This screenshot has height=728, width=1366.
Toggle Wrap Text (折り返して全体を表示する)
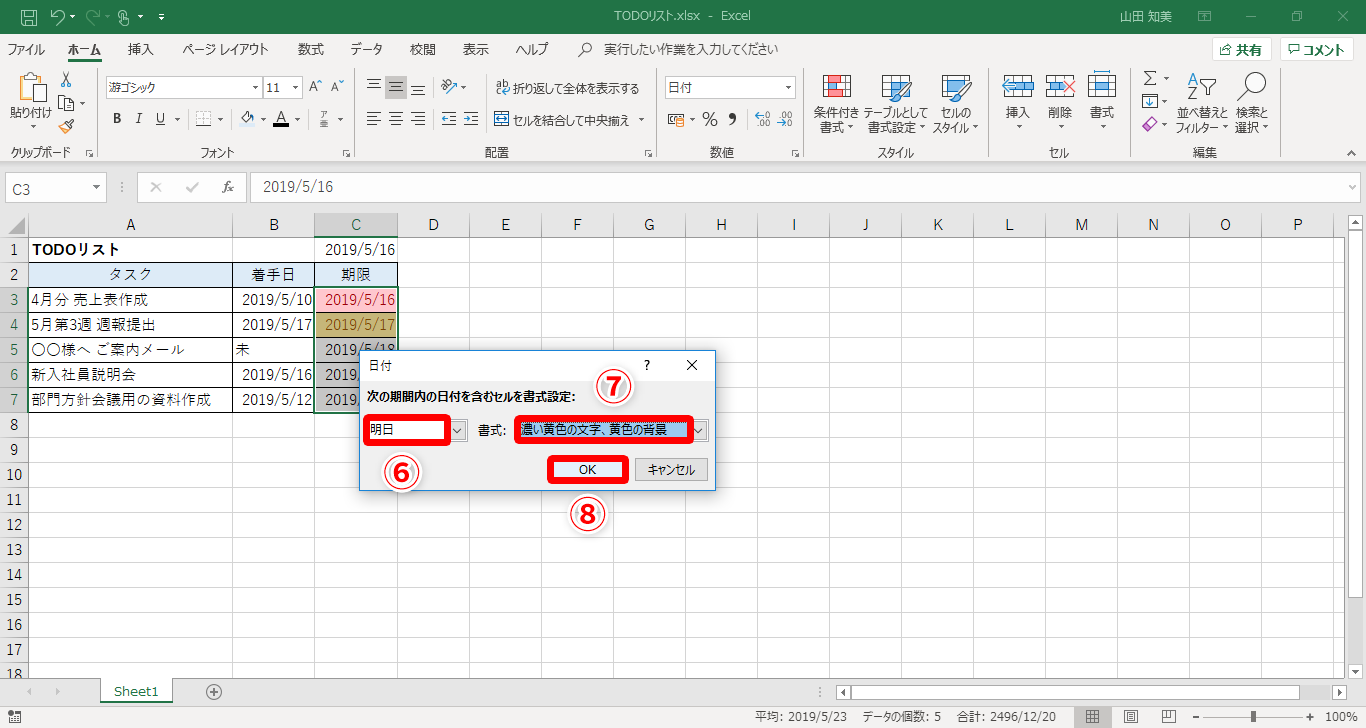point(568,88)
